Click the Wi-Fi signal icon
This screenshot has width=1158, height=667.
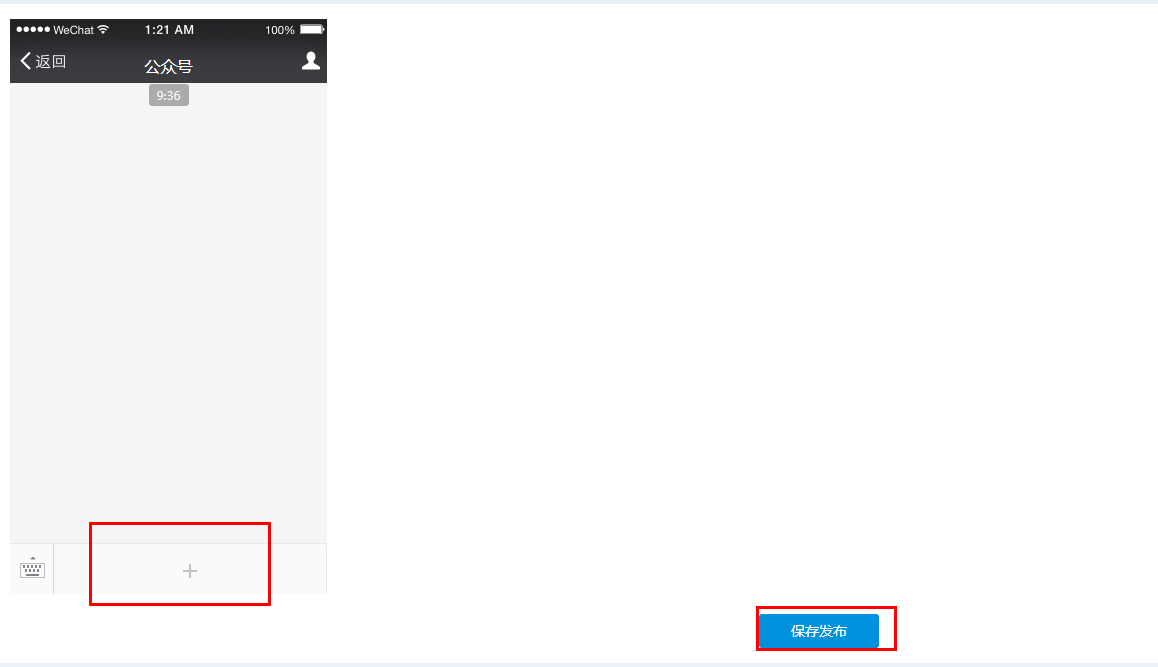click(x=103, y=30)
